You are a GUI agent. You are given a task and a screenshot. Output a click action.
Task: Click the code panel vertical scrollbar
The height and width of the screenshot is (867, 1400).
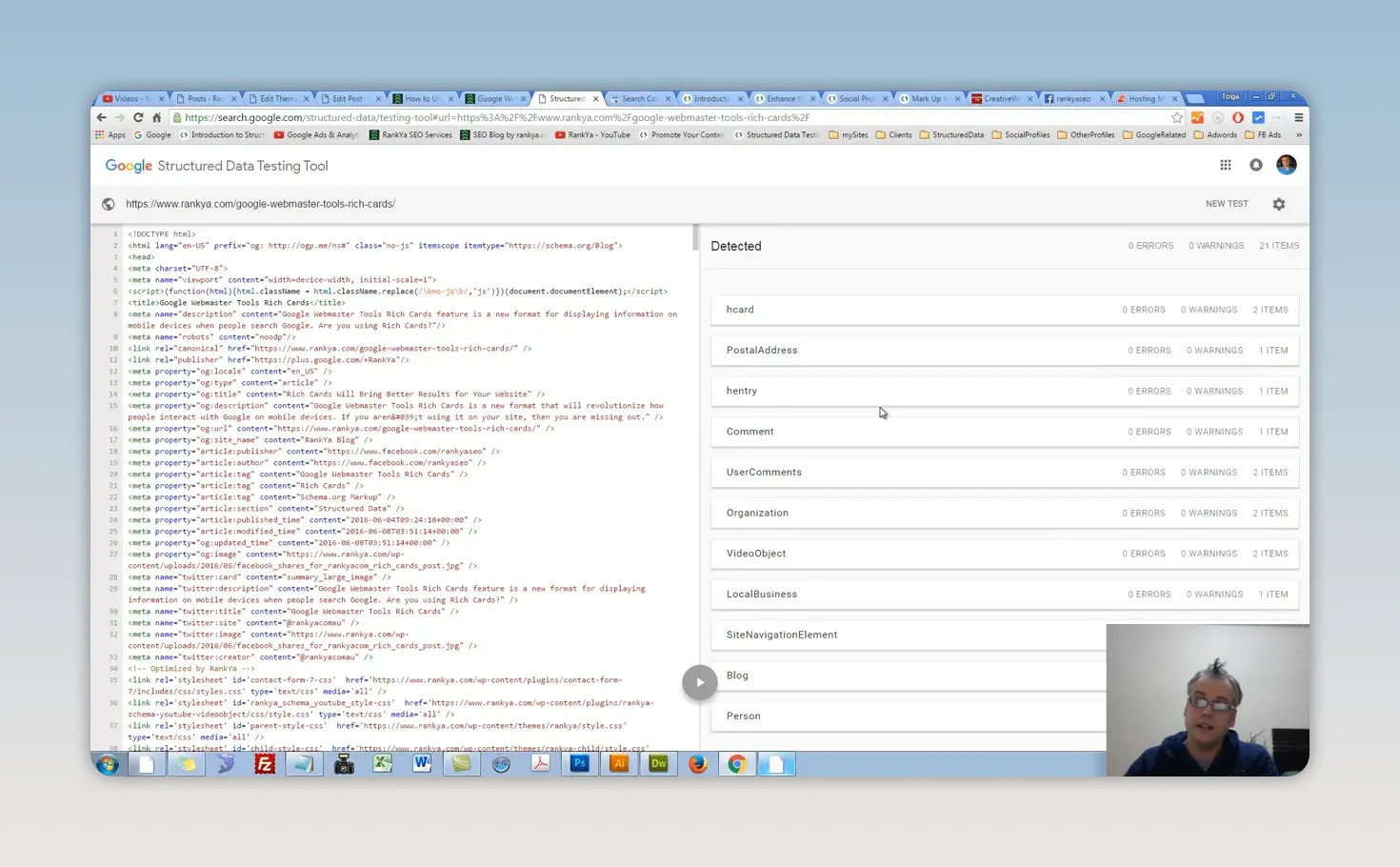696,238
